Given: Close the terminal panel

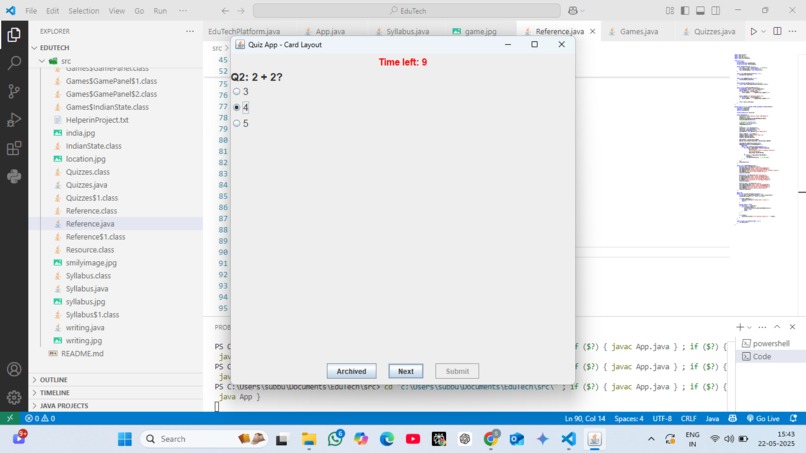Looking at the screenshot, I should pos(793,327).
